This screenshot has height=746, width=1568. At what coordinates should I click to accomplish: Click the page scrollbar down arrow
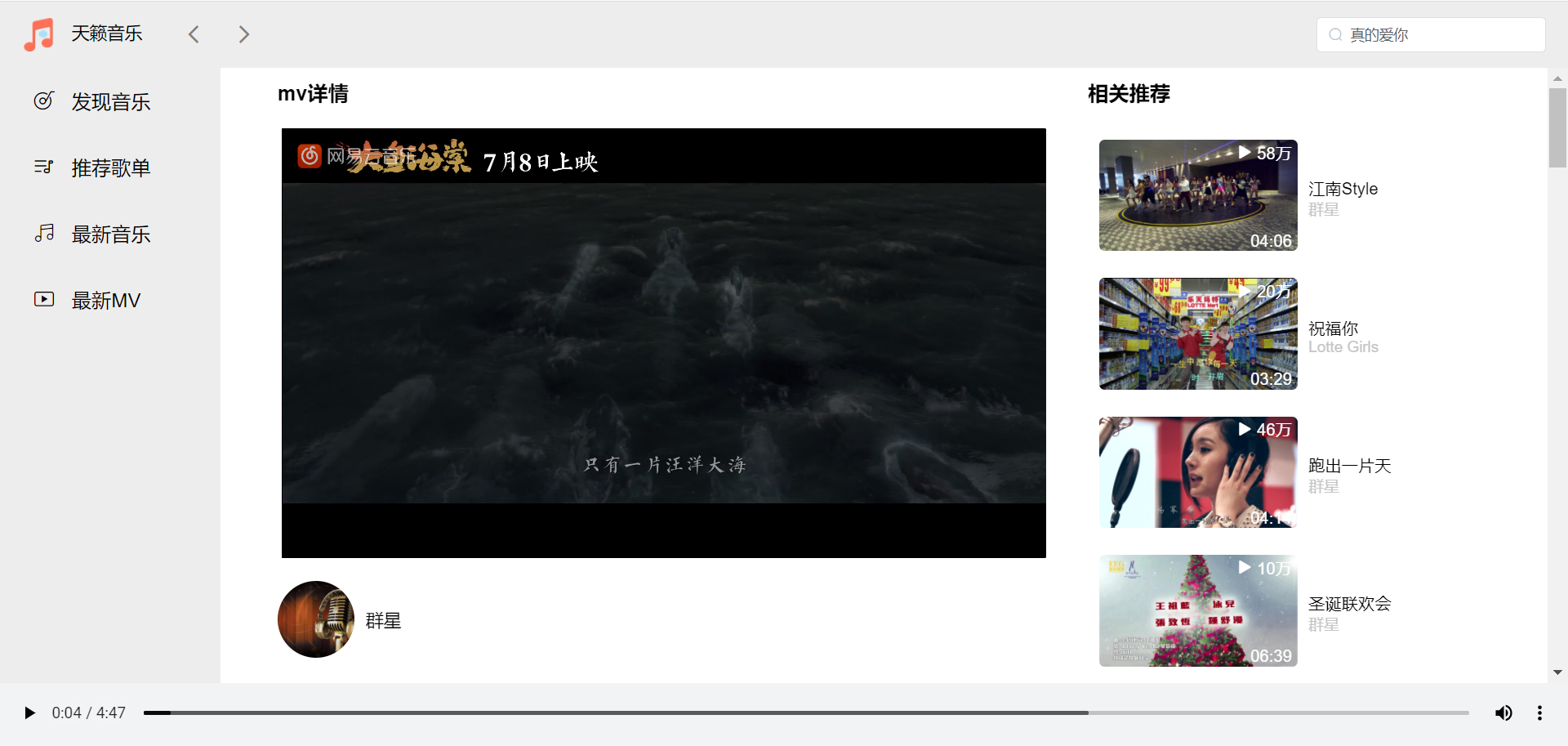(x=1557, y=672)
